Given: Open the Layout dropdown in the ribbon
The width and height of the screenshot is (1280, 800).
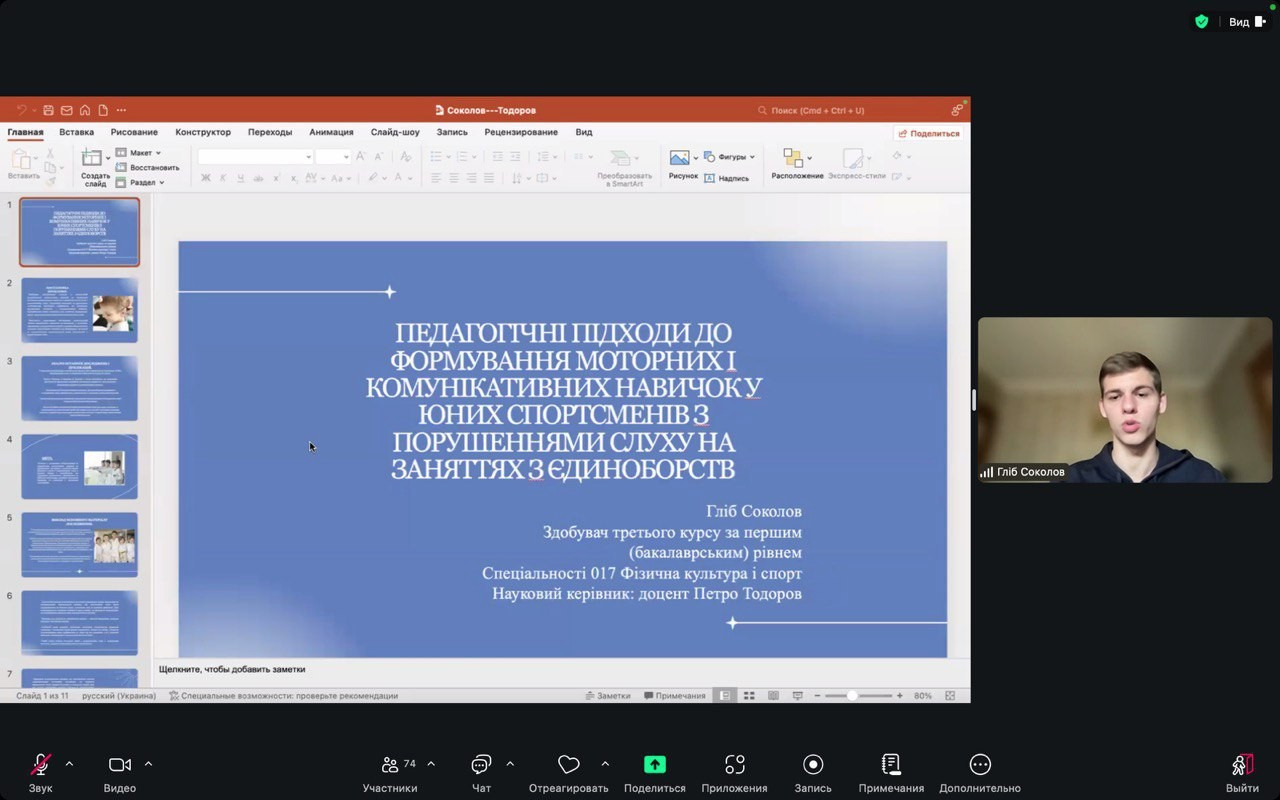Looking at the screenshot, I should tap(139, 153).
